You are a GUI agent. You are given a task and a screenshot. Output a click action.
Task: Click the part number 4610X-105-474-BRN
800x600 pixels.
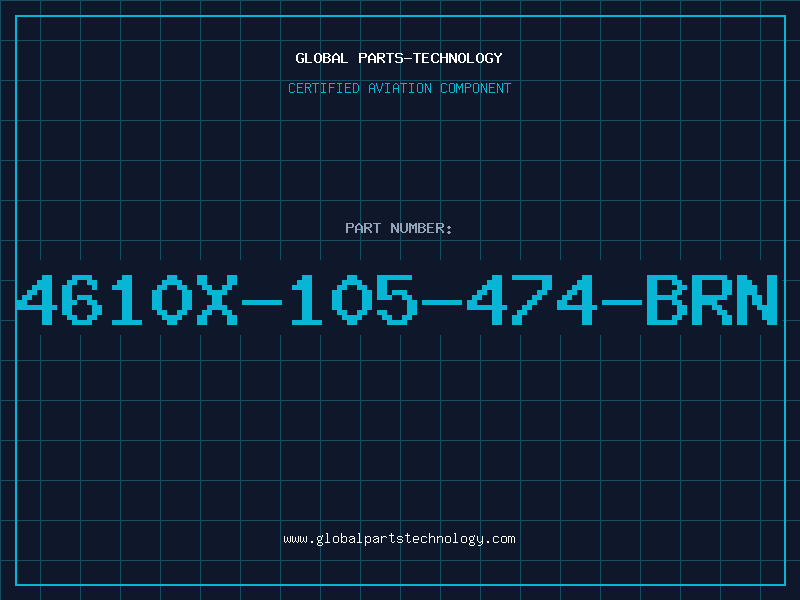click(397, 300)
